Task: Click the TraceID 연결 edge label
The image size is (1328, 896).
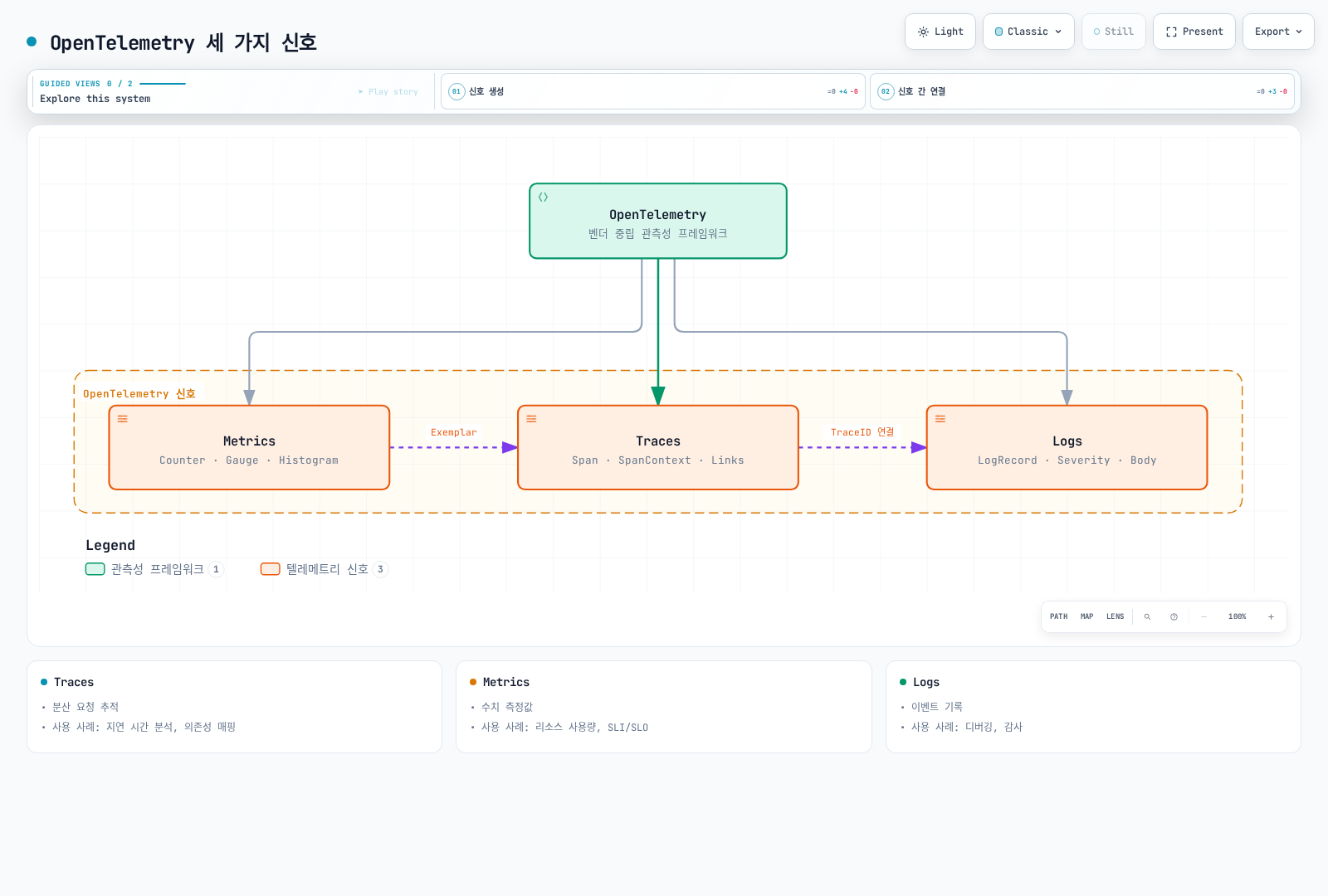Action: [862, 432]
